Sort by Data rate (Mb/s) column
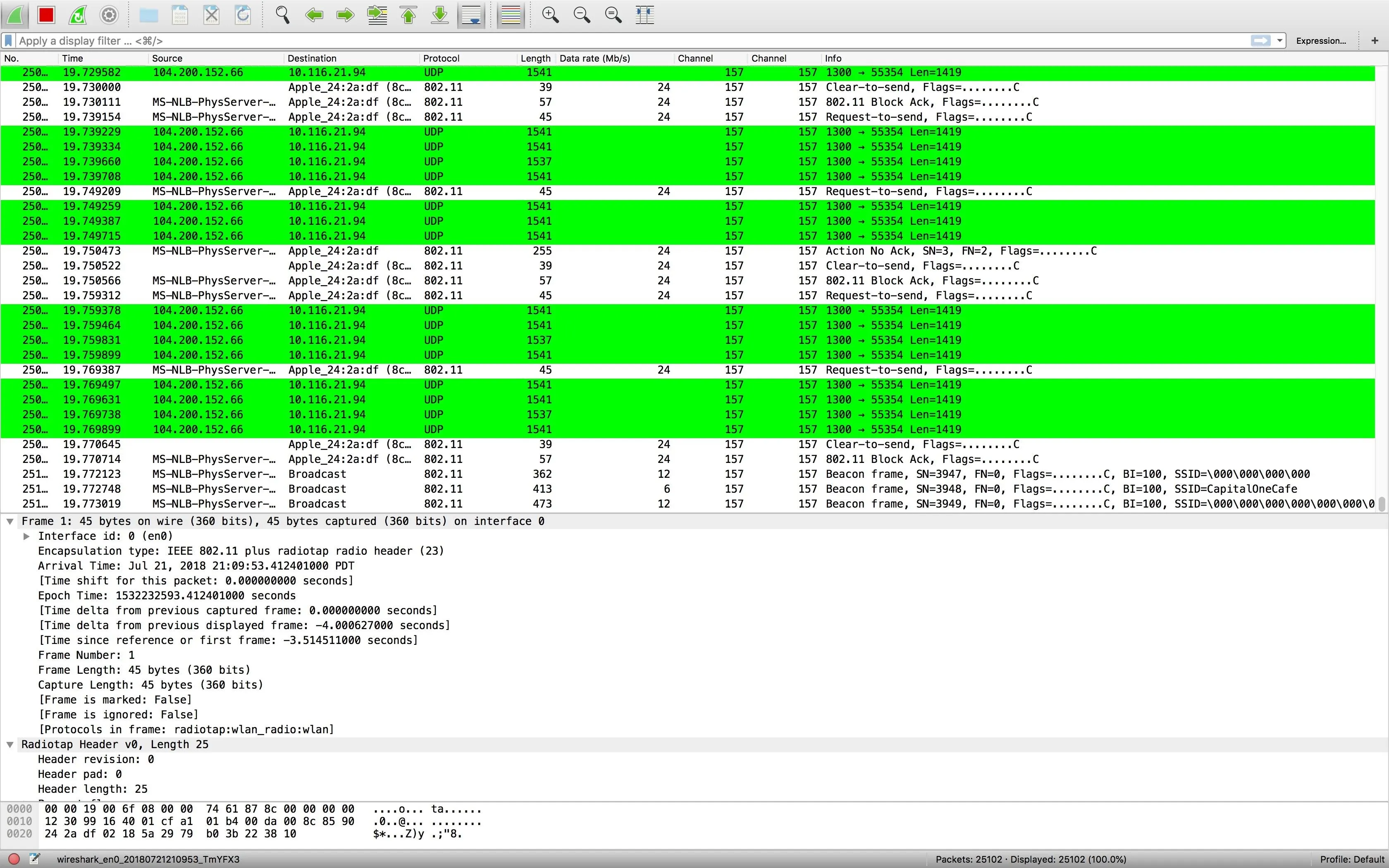This screenshot has height=868, width=1389. [x=615, y=59]
